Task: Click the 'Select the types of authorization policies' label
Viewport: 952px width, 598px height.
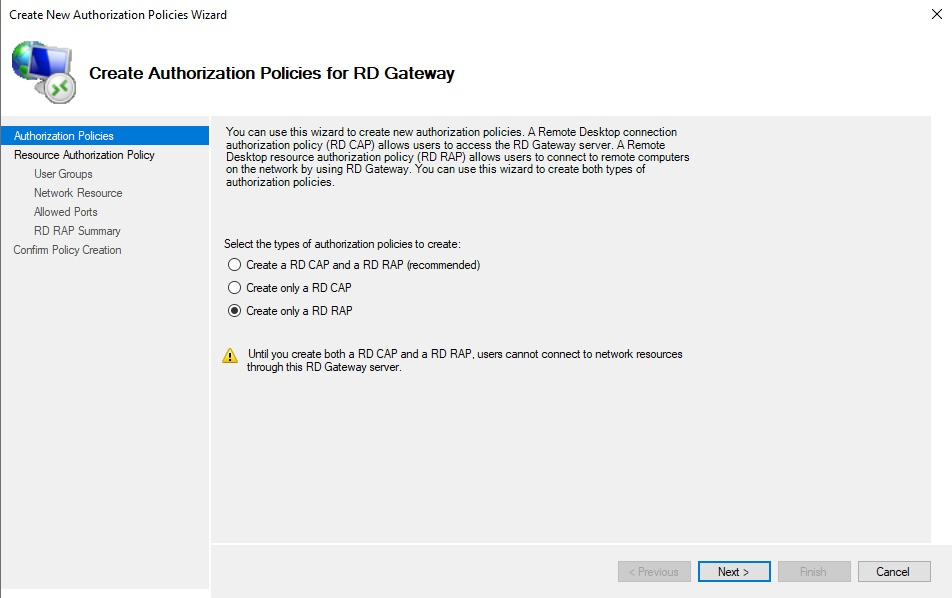Action: tap(342, 244)
